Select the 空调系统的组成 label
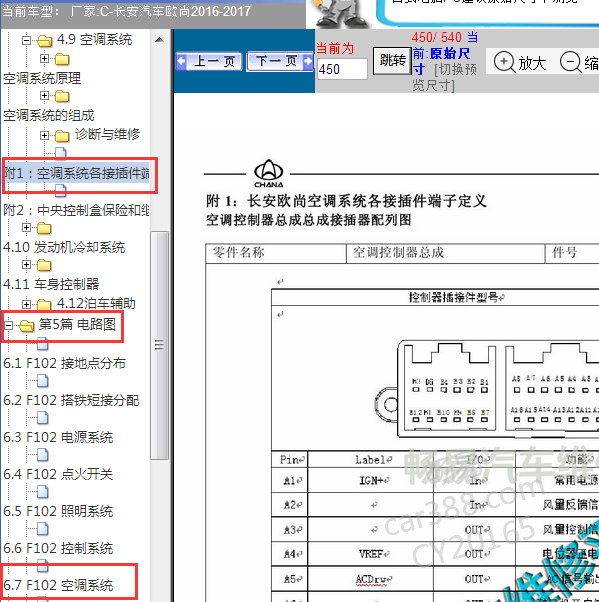This screenshot has width=599, height=602. tap(48, 115)
